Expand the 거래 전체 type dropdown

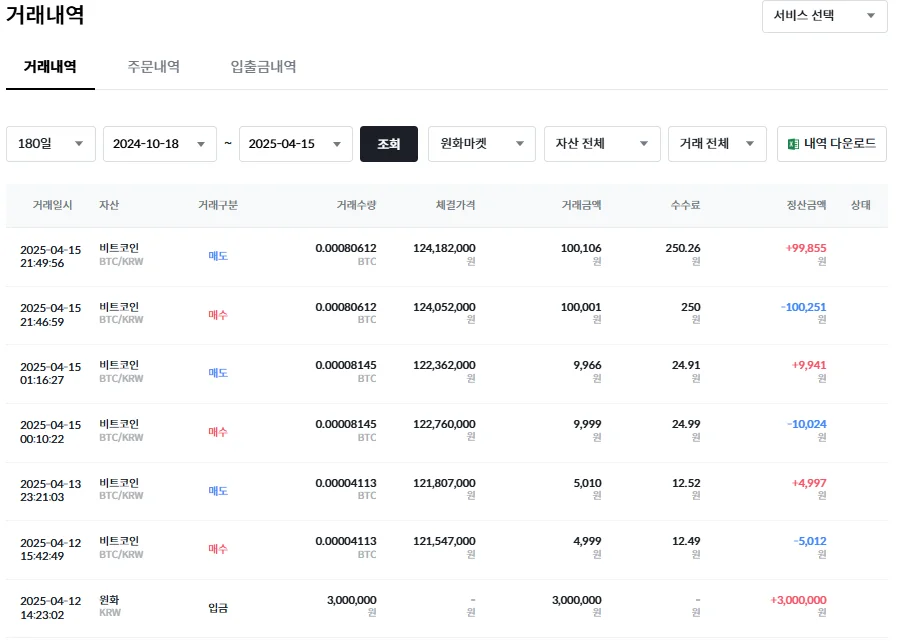pos(717,144)
